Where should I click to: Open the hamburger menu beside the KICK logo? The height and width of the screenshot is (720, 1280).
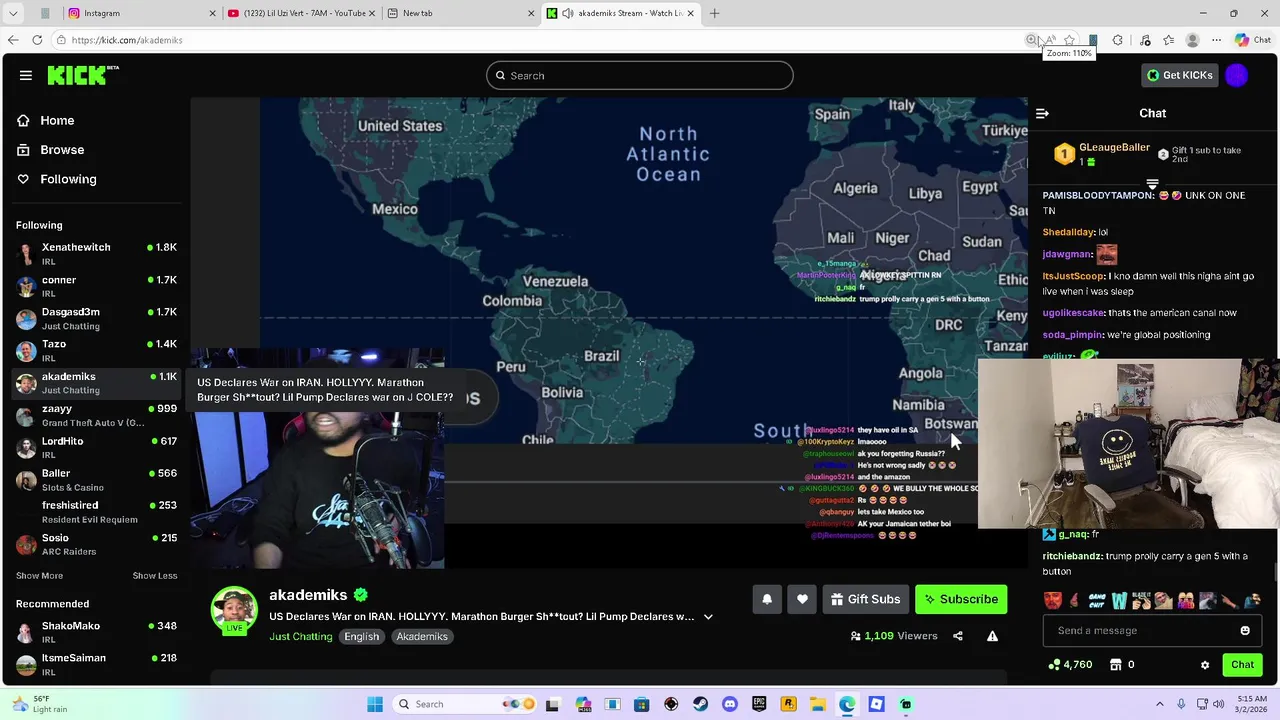[26, 75]
